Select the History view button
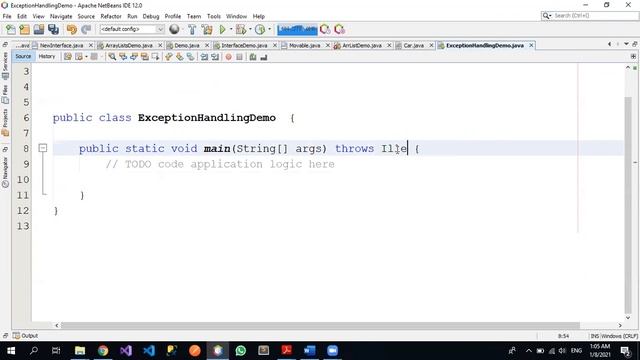Image resolution: width=640 pixels, height=360 pixels. 47,56
